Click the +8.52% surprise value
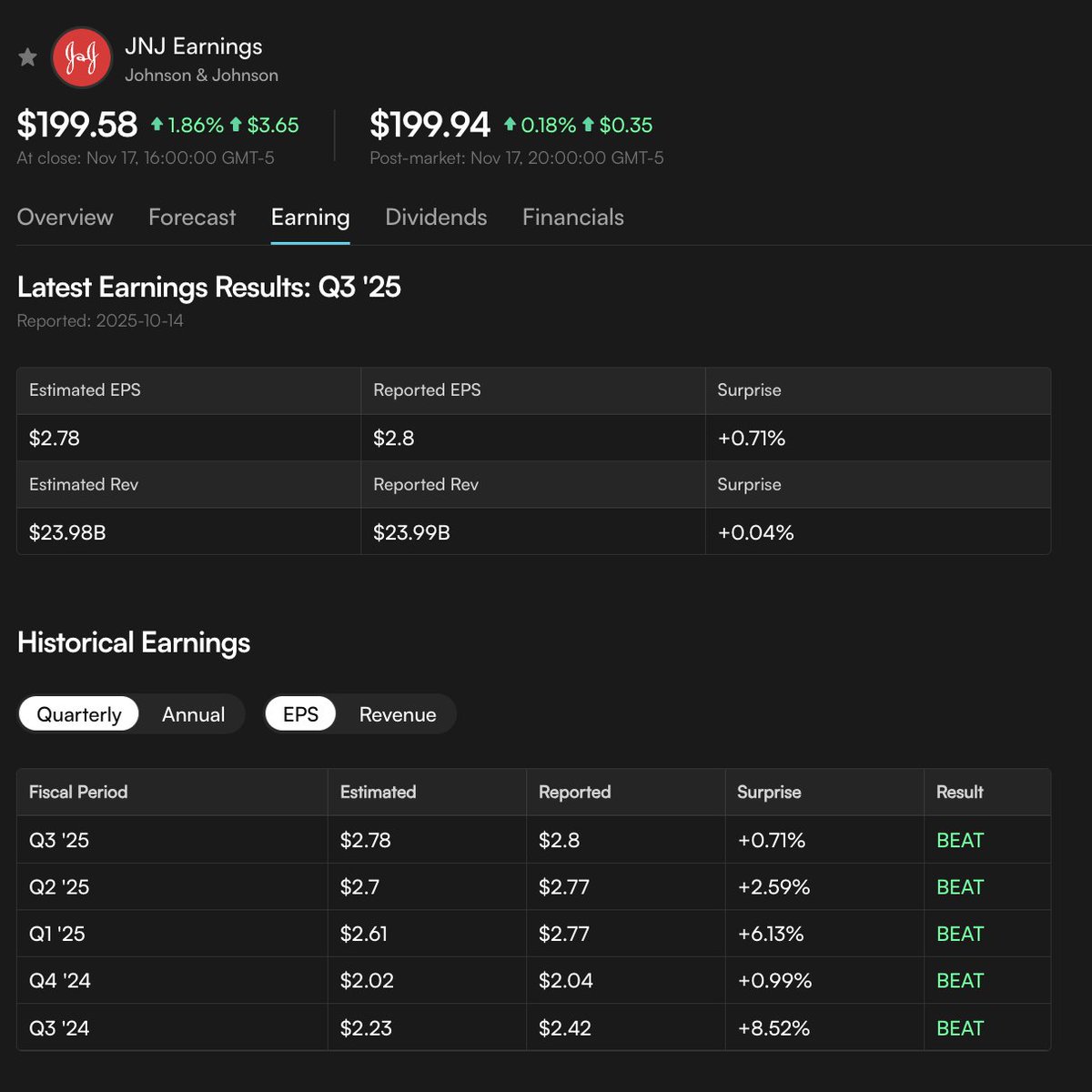This screenshot has width=1092, height=1092. (773, 1028)
